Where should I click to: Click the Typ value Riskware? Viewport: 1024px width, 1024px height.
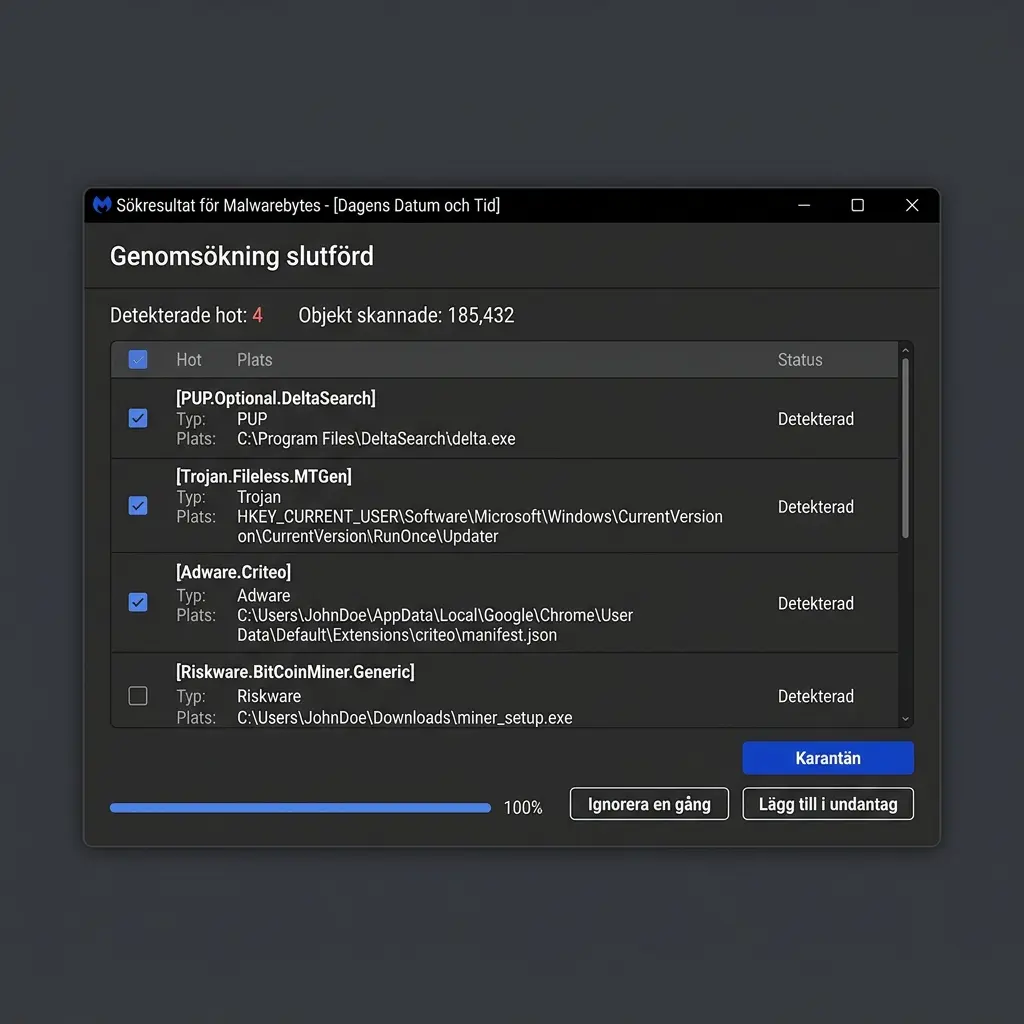pyautogui.click(x=269, y=696)
